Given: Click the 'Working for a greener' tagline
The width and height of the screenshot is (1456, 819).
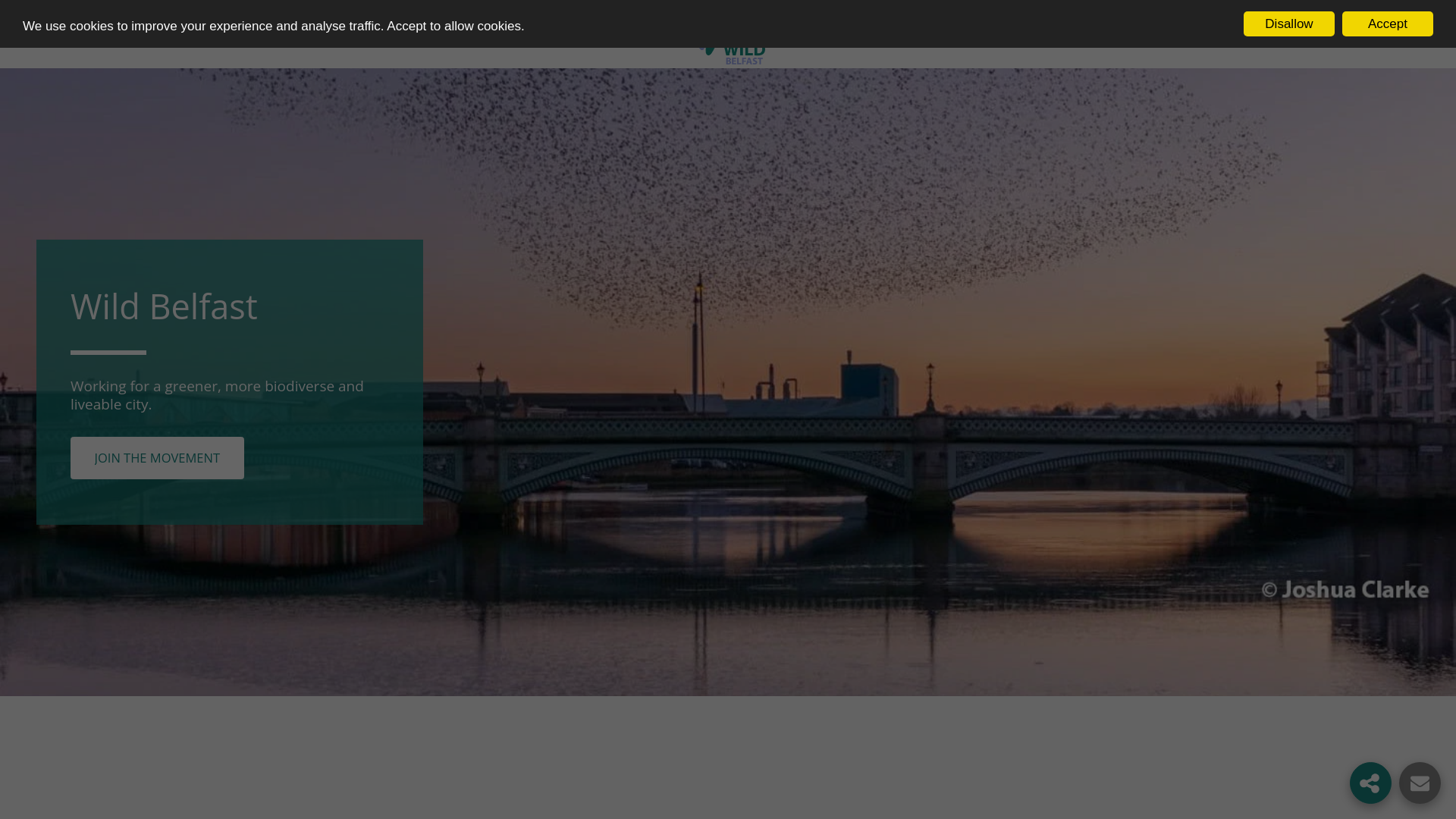Looking at the screenshot, I should tap(217, 395).
